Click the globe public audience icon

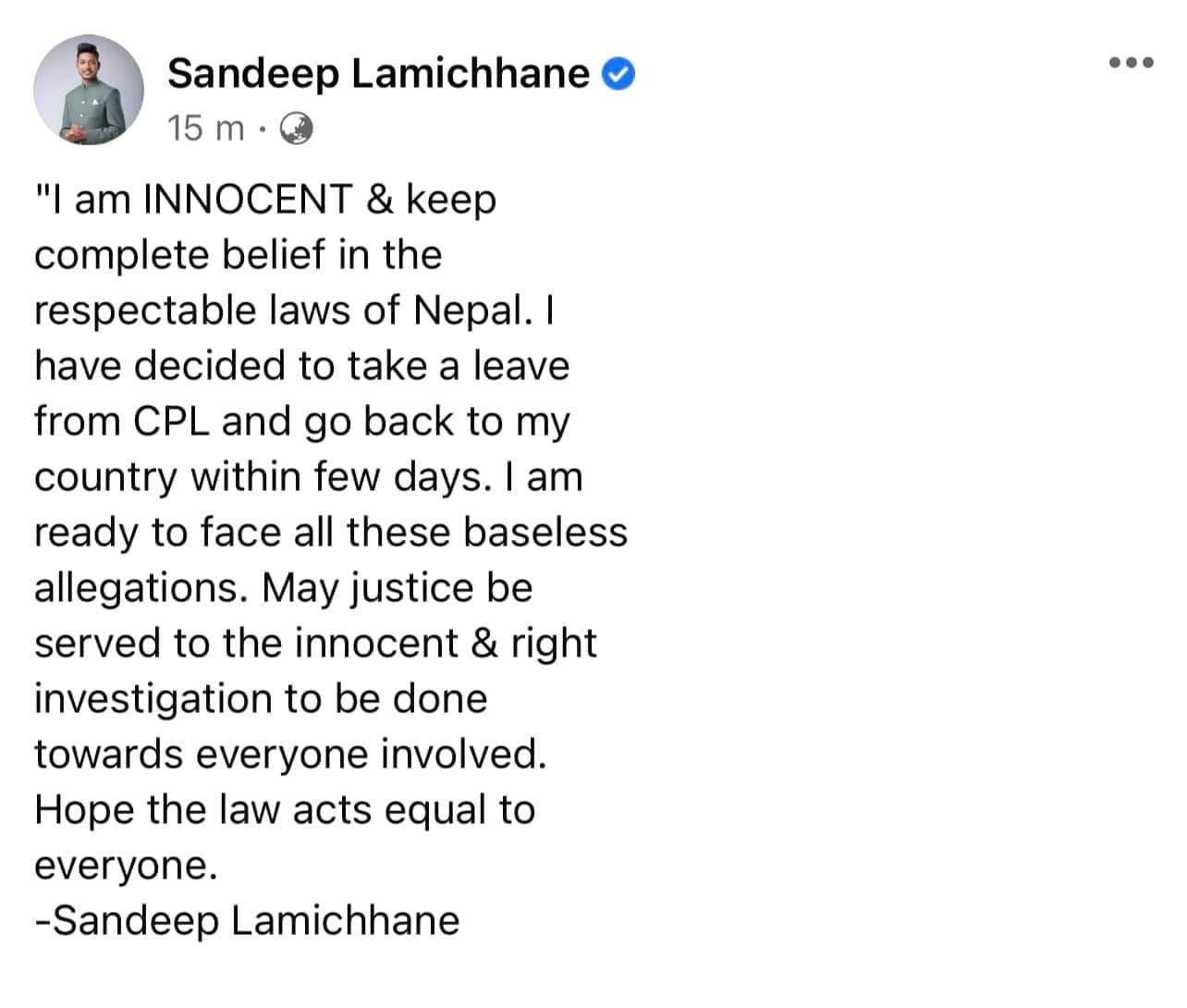(x=297, y=129)
